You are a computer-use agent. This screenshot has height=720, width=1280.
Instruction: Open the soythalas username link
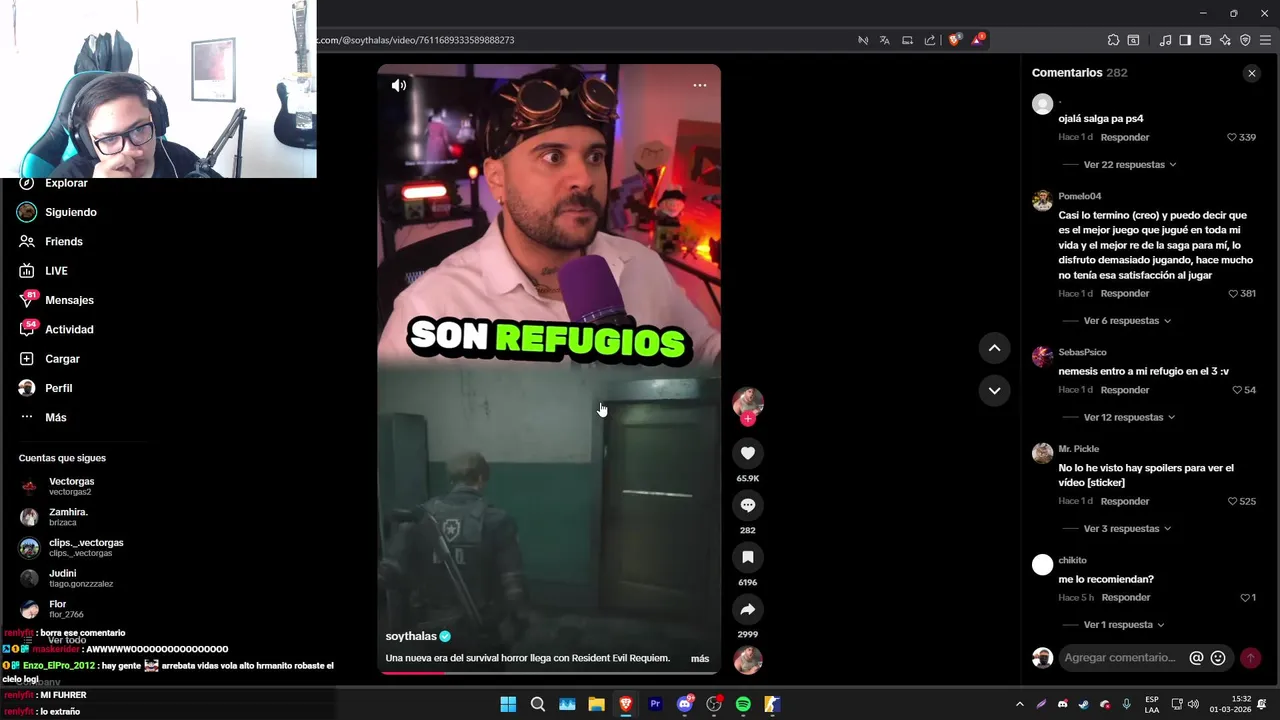(411, 636)
